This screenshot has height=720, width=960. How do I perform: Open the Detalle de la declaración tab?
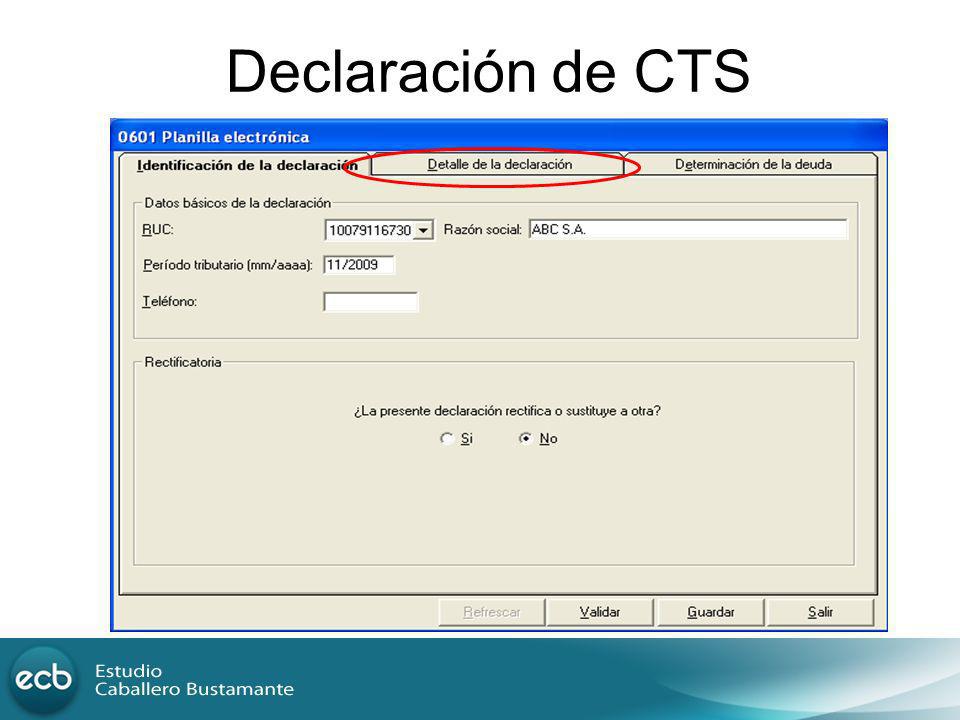pyautogui.click(x=499, y=164)
